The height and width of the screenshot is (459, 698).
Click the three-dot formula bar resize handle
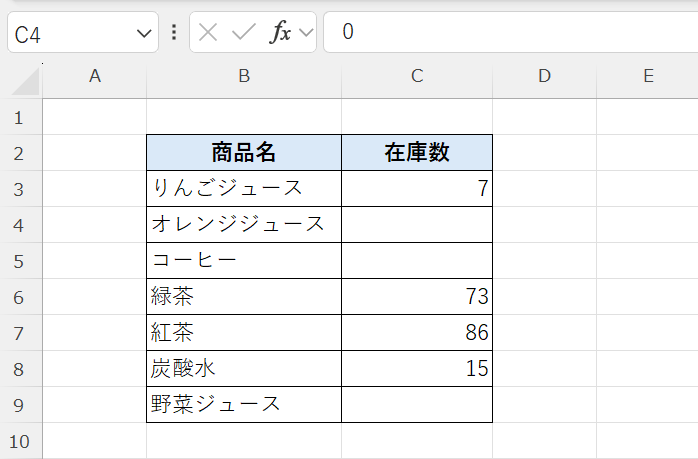[x=174, y=32]
